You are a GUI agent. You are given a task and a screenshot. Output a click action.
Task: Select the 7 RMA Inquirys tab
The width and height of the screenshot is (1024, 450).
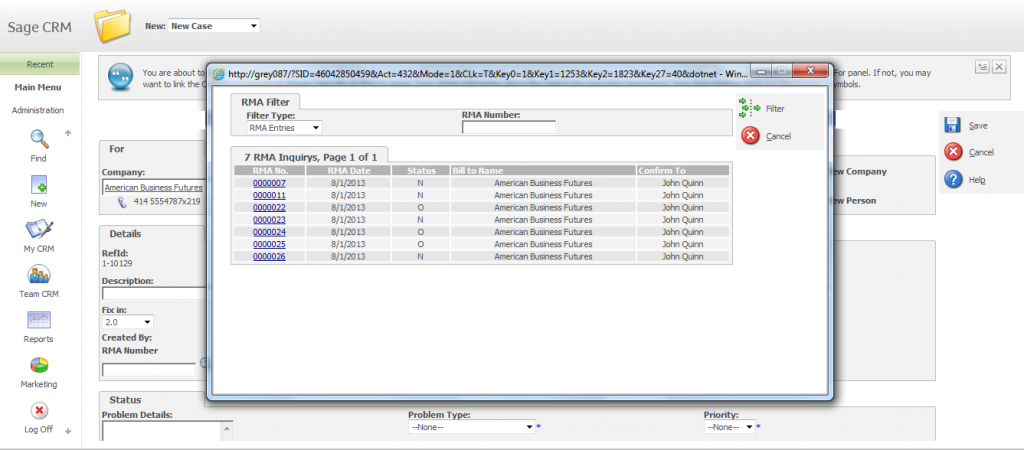coord(310,157)
